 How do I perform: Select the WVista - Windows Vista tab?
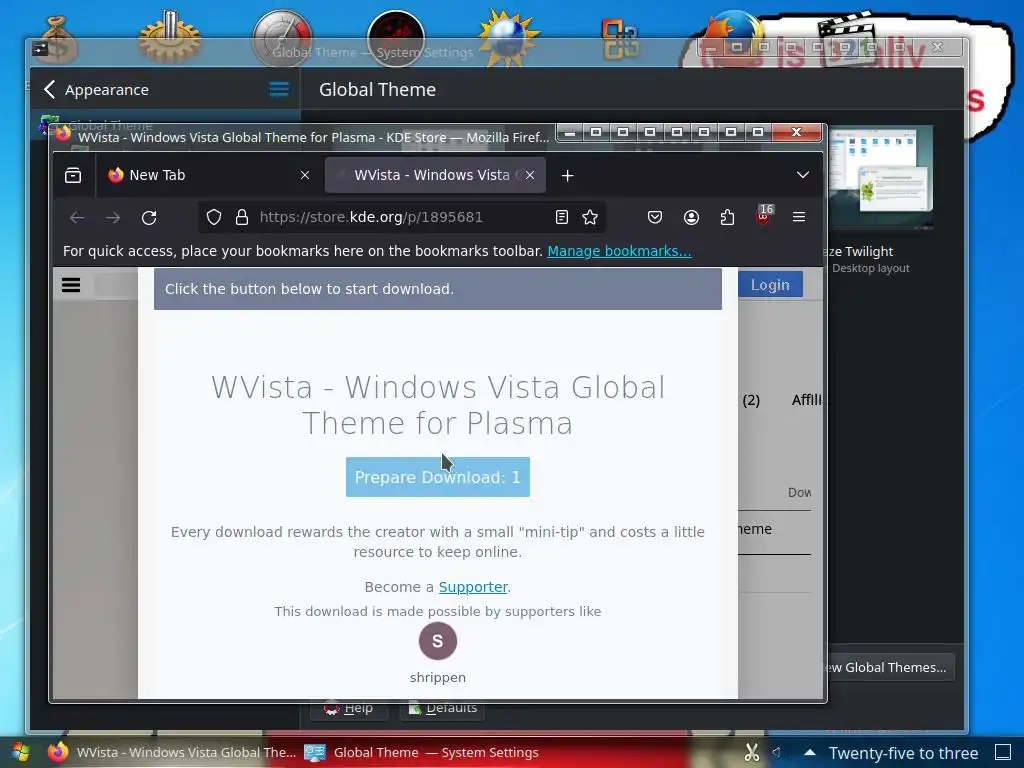coord(435,175)
